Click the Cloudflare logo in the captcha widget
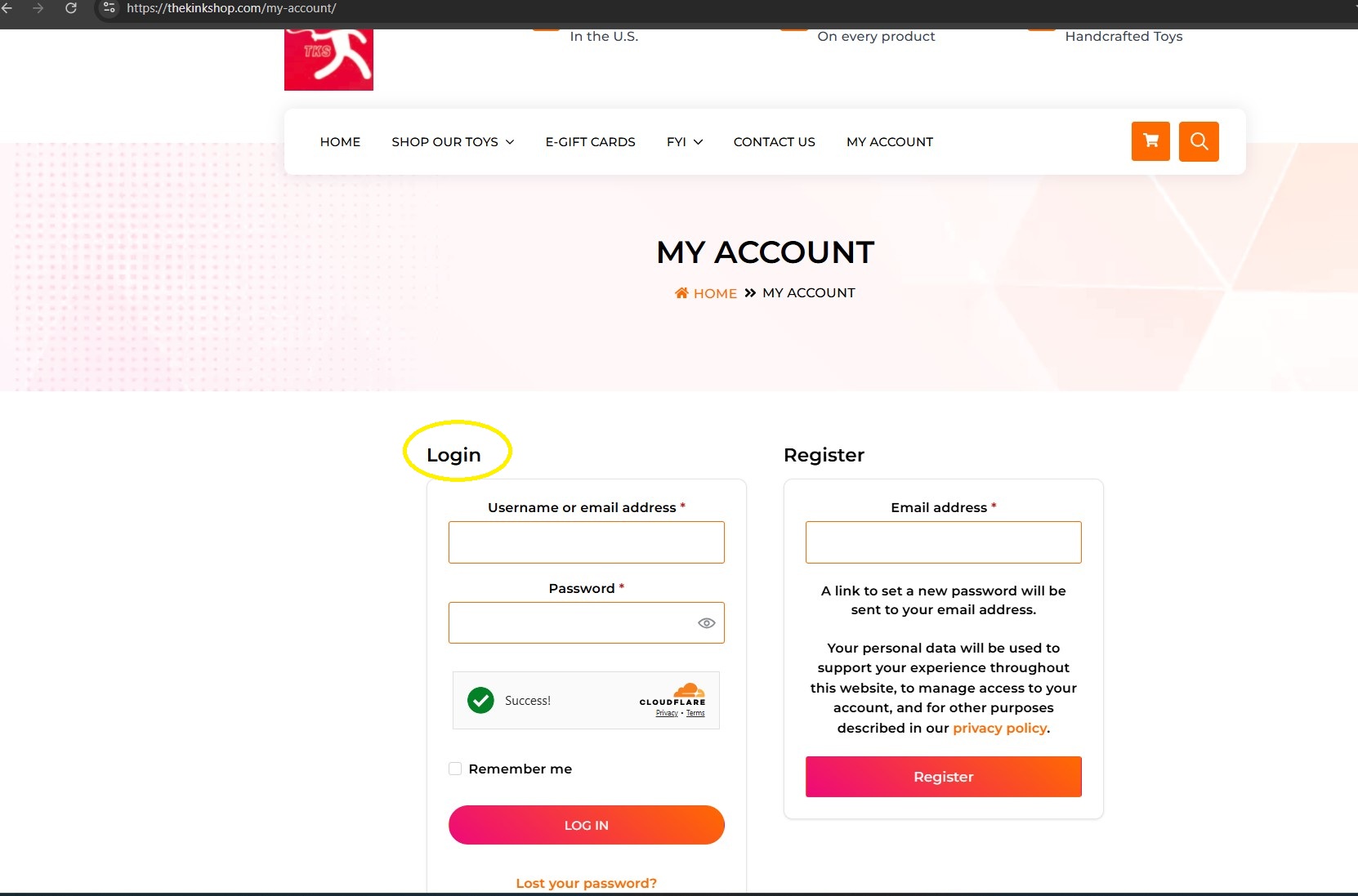This screenshot has width=1358, height=896. point(672,694)
